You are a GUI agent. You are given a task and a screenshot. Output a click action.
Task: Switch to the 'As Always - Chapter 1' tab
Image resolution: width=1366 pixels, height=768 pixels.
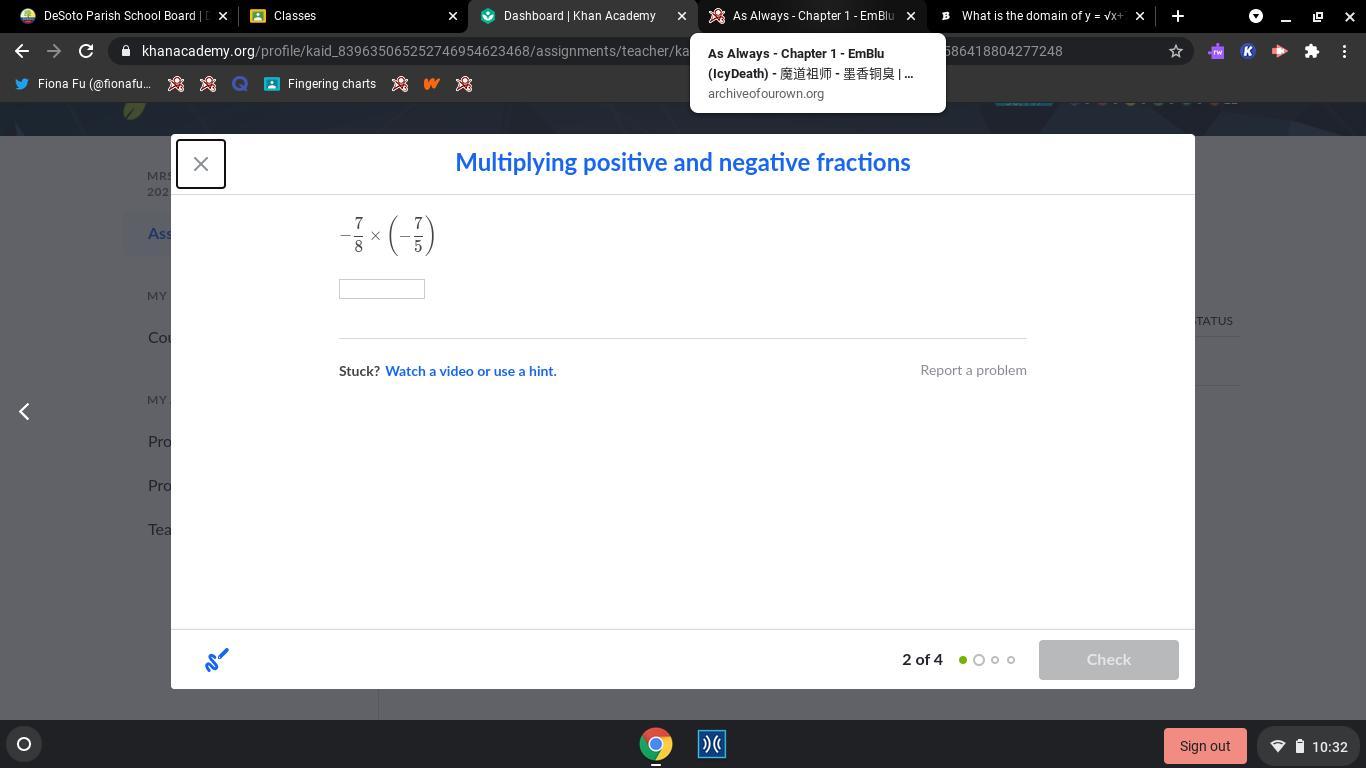point(811,16)
